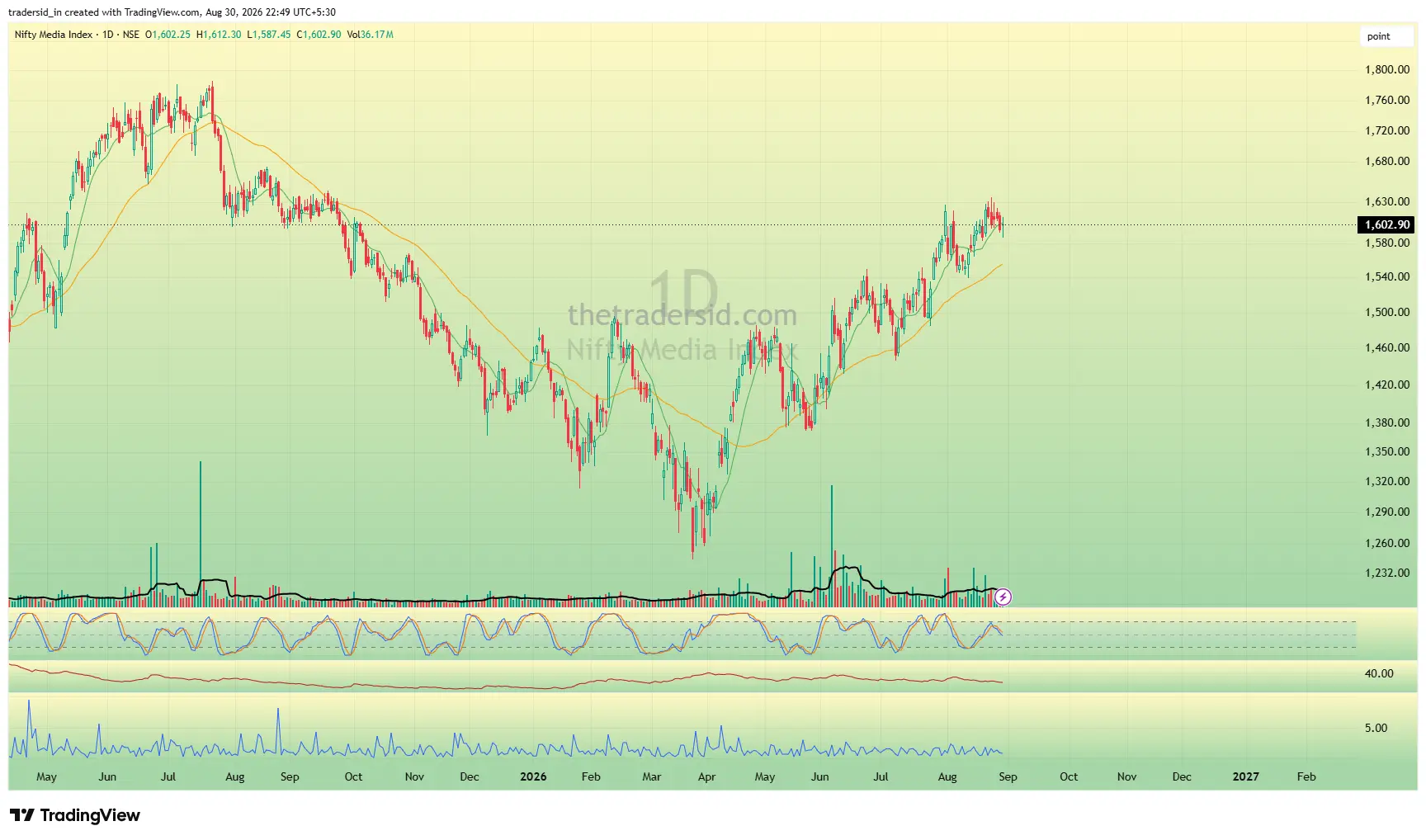The height and width of the screenshot is (840, 1426).
Task: Click the tradersid_in chart attribution caption
Action: click(x=172, y=12)
